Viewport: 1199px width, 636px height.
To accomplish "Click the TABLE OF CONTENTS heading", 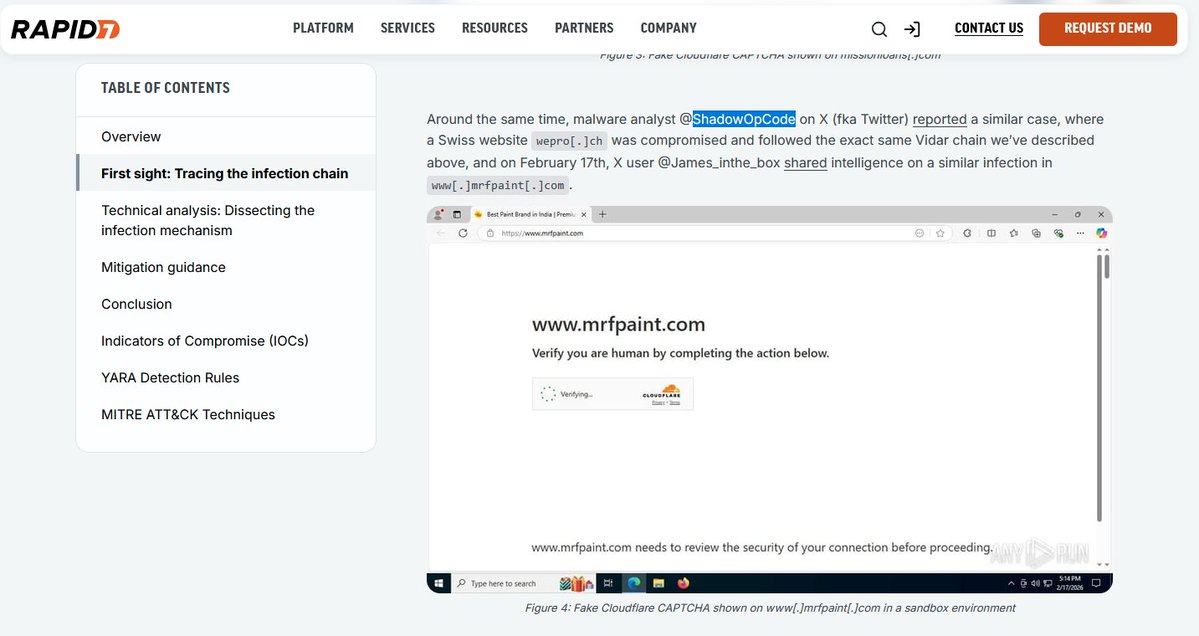I will 165,88.
